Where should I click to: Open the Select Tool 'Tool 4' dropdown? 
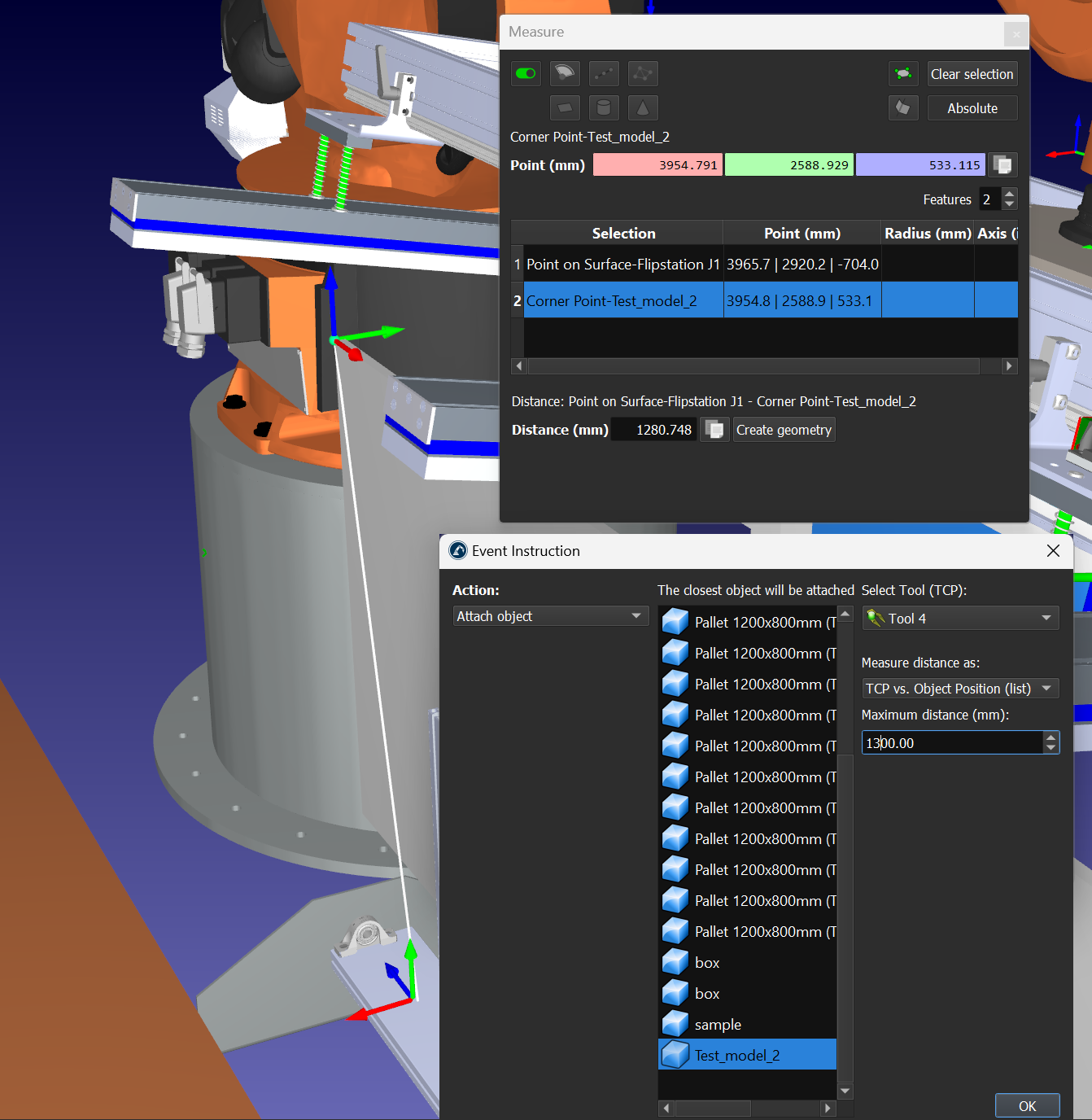pos(960,619)
